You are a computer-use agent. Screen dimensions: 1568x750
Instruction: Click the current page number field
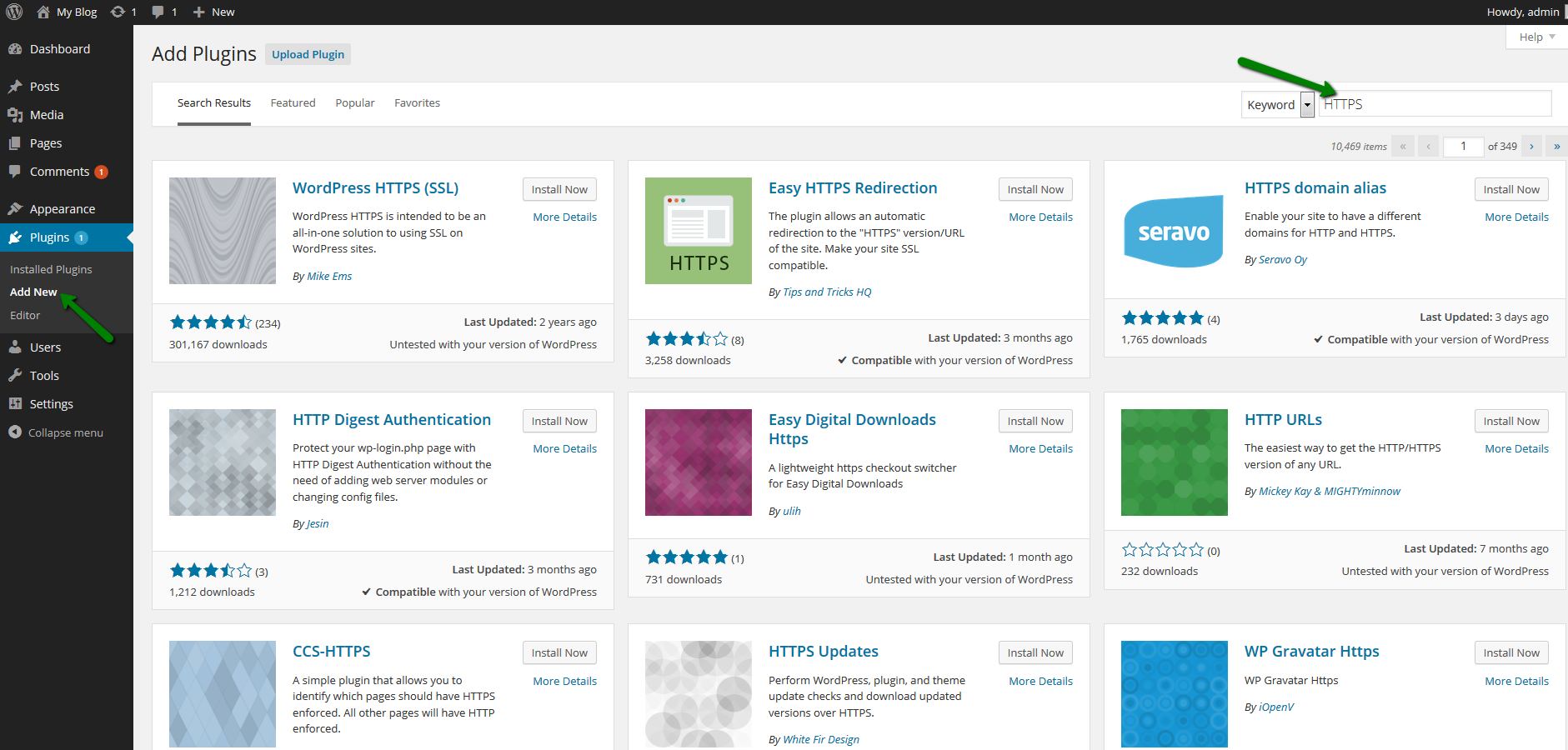[1463, 146]
